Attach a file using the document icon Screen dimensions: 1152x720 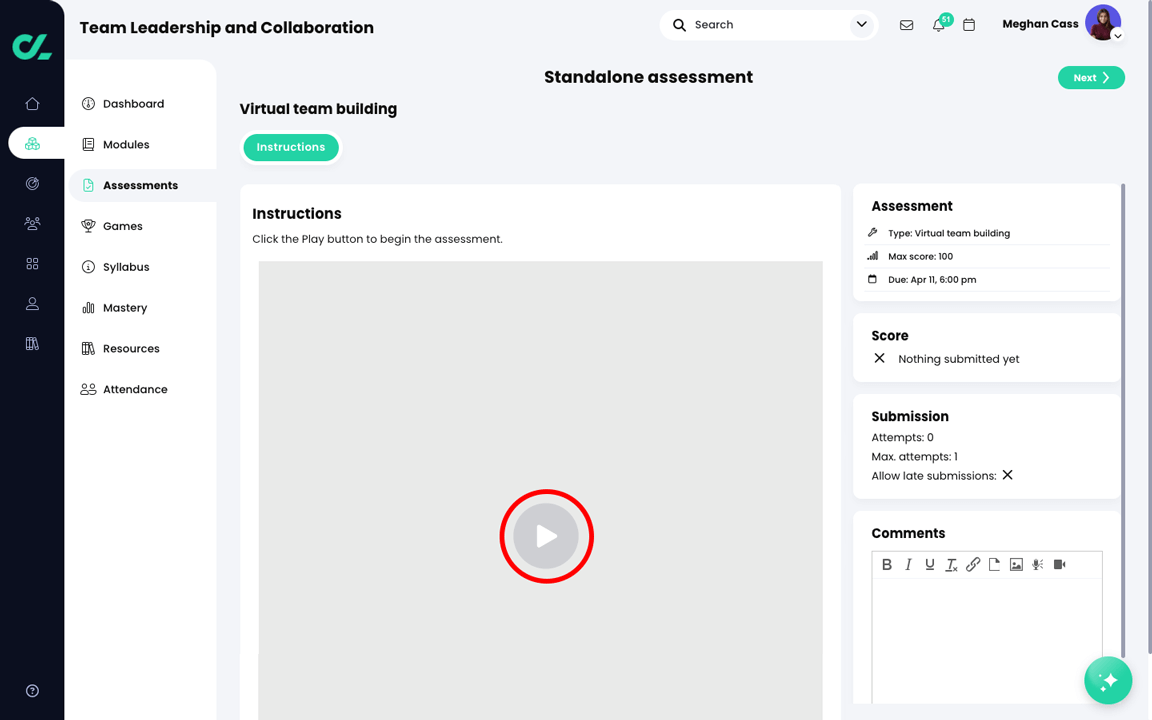[995, 564]
